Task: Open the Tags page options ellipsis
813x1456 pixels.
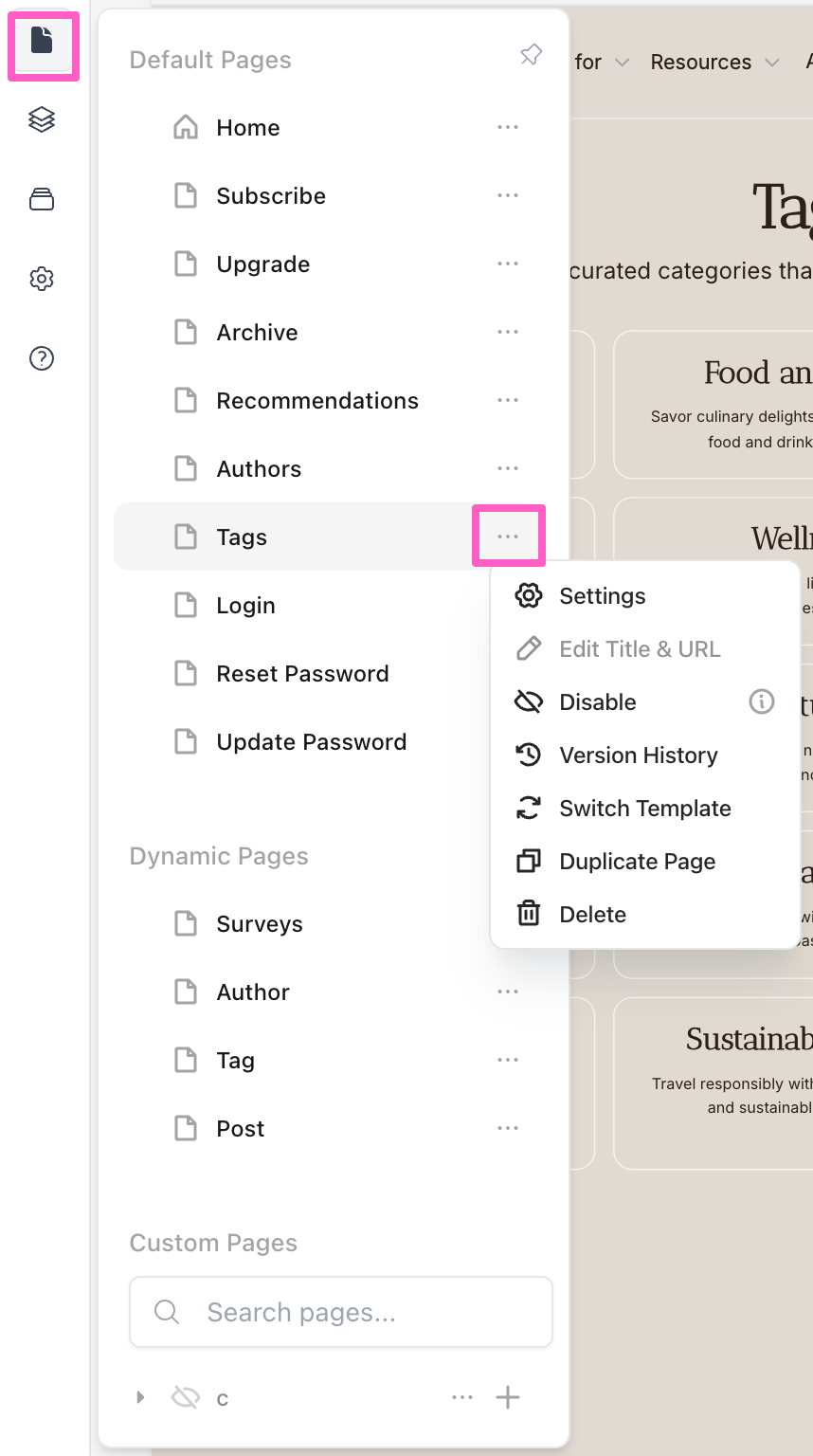Action: pyautogui.click(x=508, y=537)
